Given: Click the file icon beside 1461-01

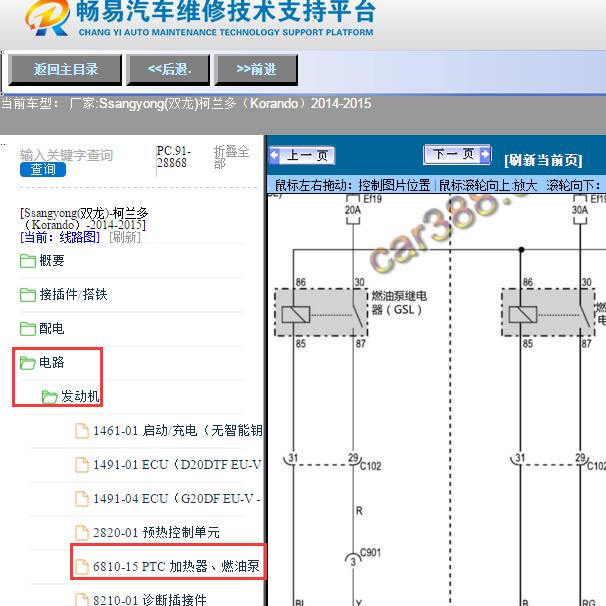Looking at the screenshot, I should click(82, 431).
